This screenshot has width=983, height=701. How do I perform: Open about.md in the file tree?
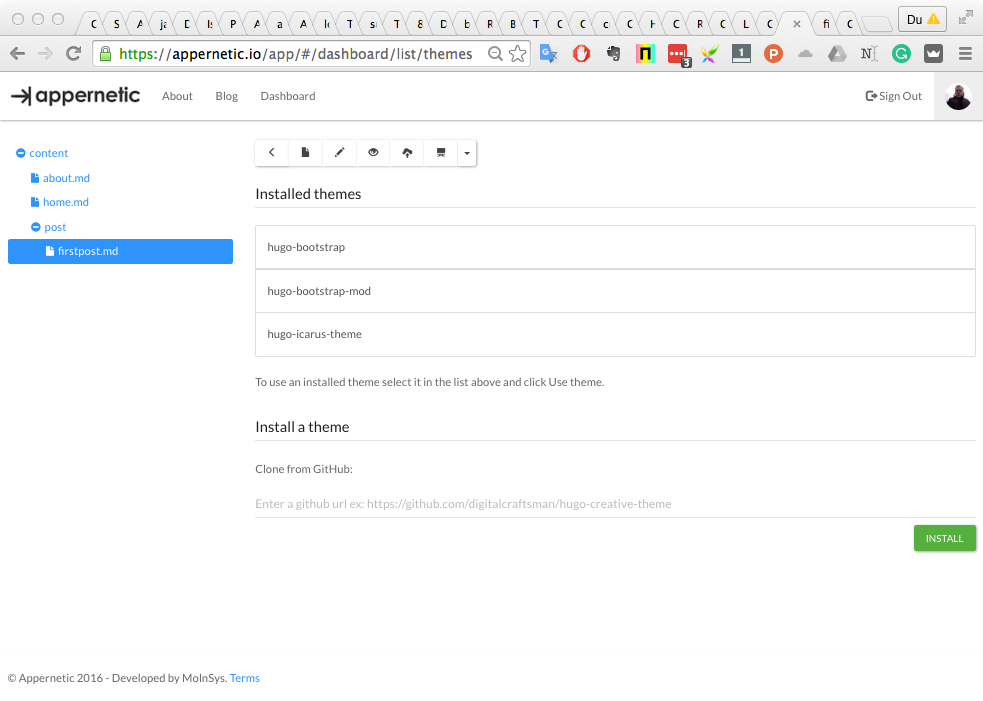(x=60, y=178)
